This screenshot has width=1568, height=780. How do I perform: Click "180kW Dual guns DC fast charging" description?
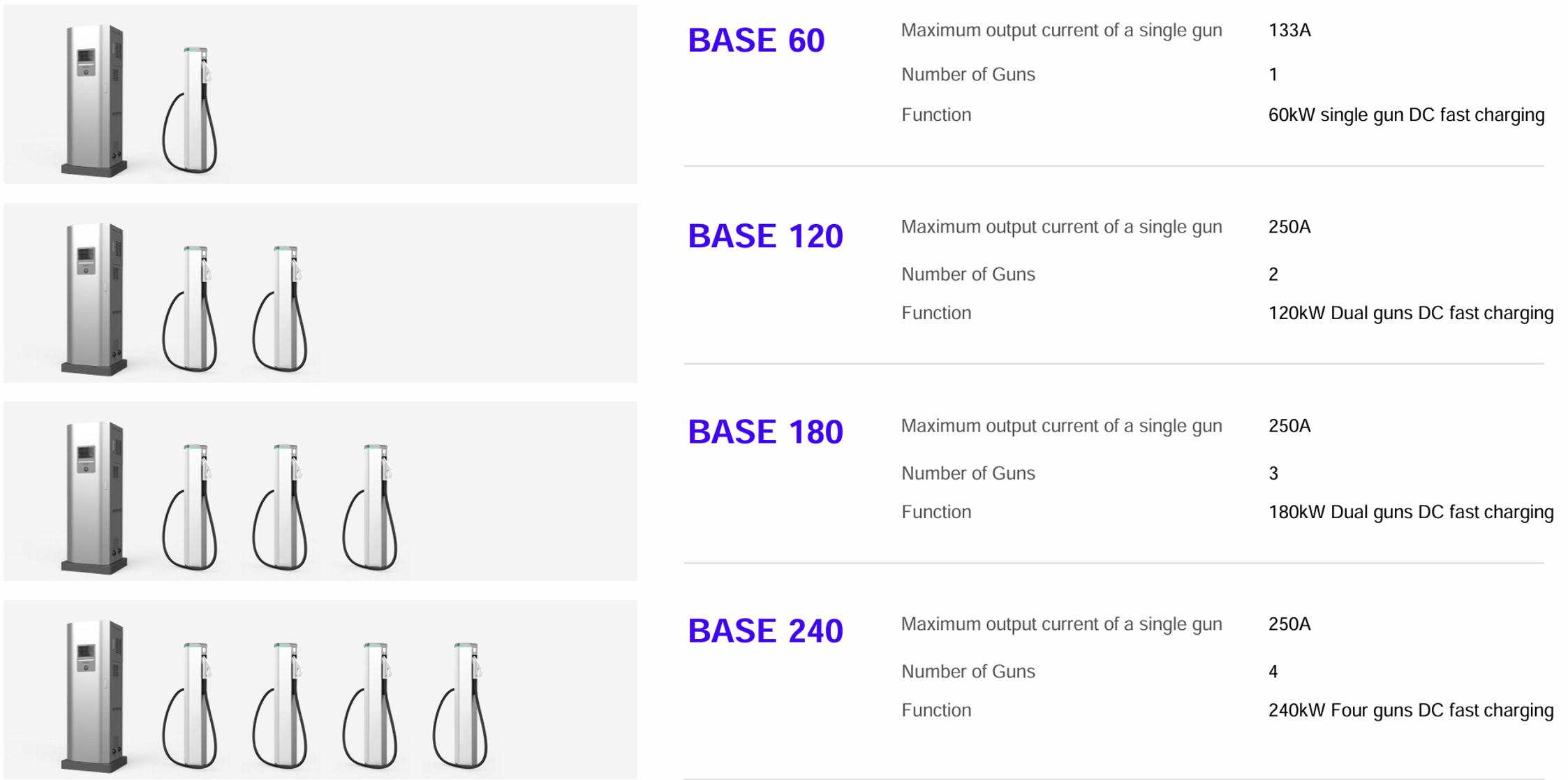(x=1410, y=513)
